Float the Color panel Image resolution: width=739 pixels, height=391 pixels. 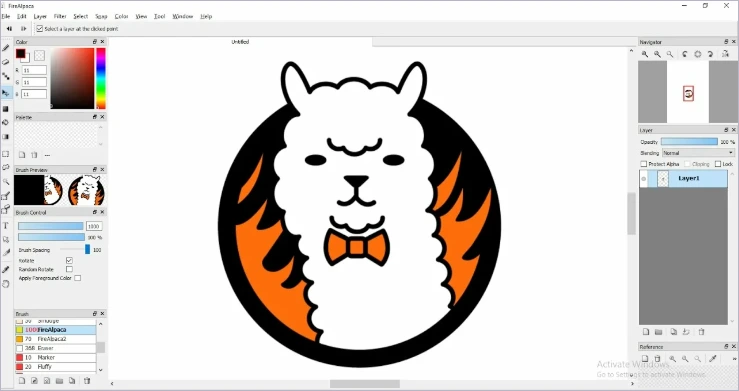click(95, 42)
